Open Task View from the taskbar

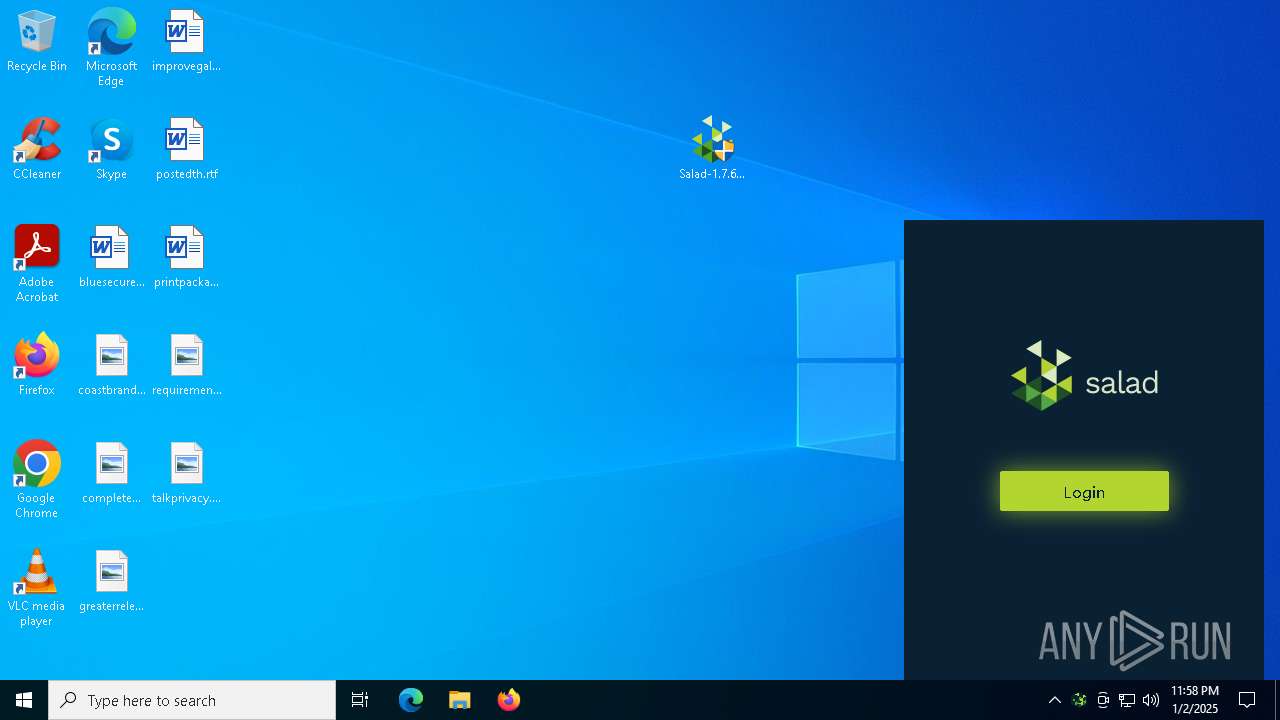360,700
